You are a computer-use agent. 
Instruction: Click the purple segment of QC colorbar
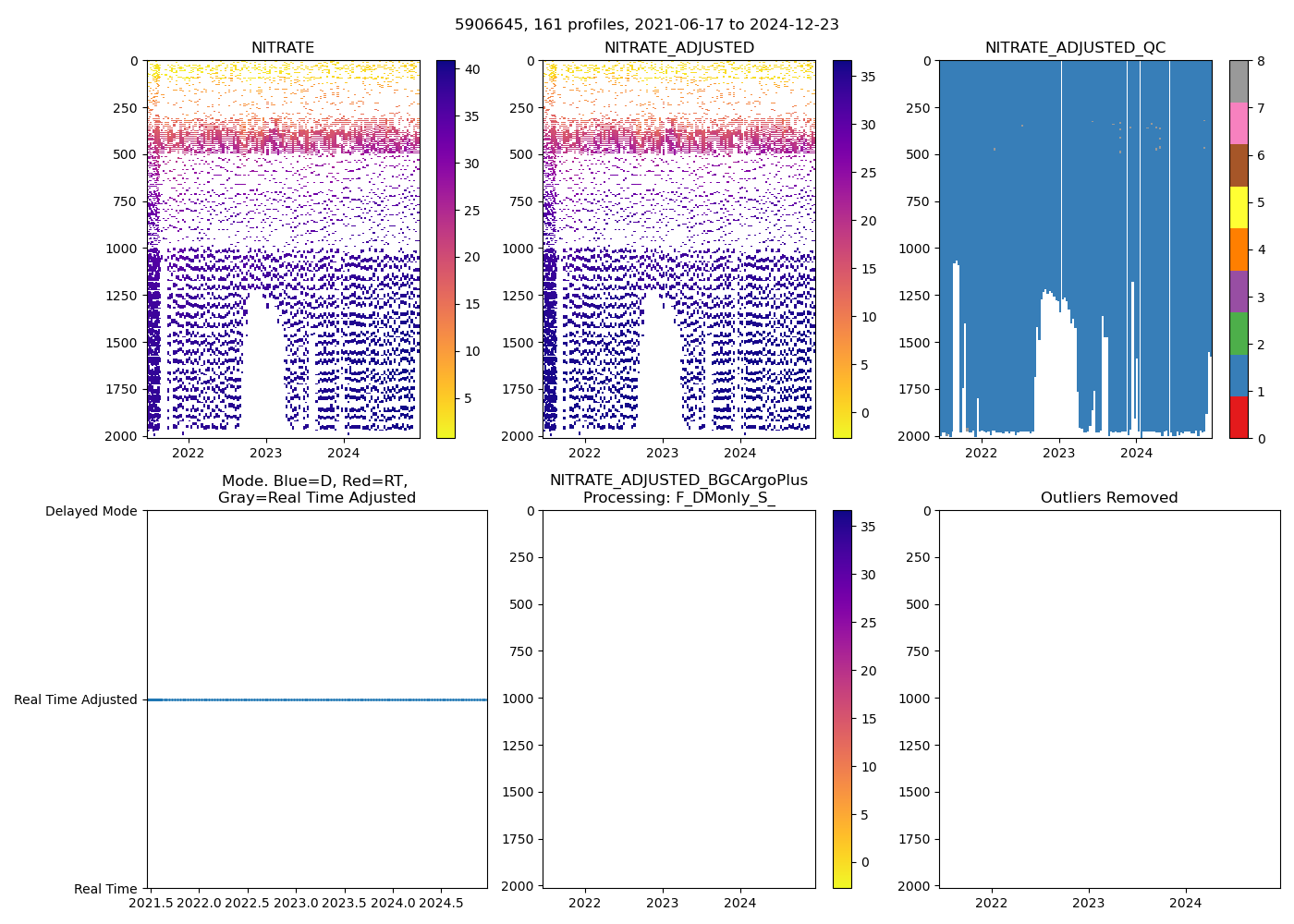coord(1239,291)
